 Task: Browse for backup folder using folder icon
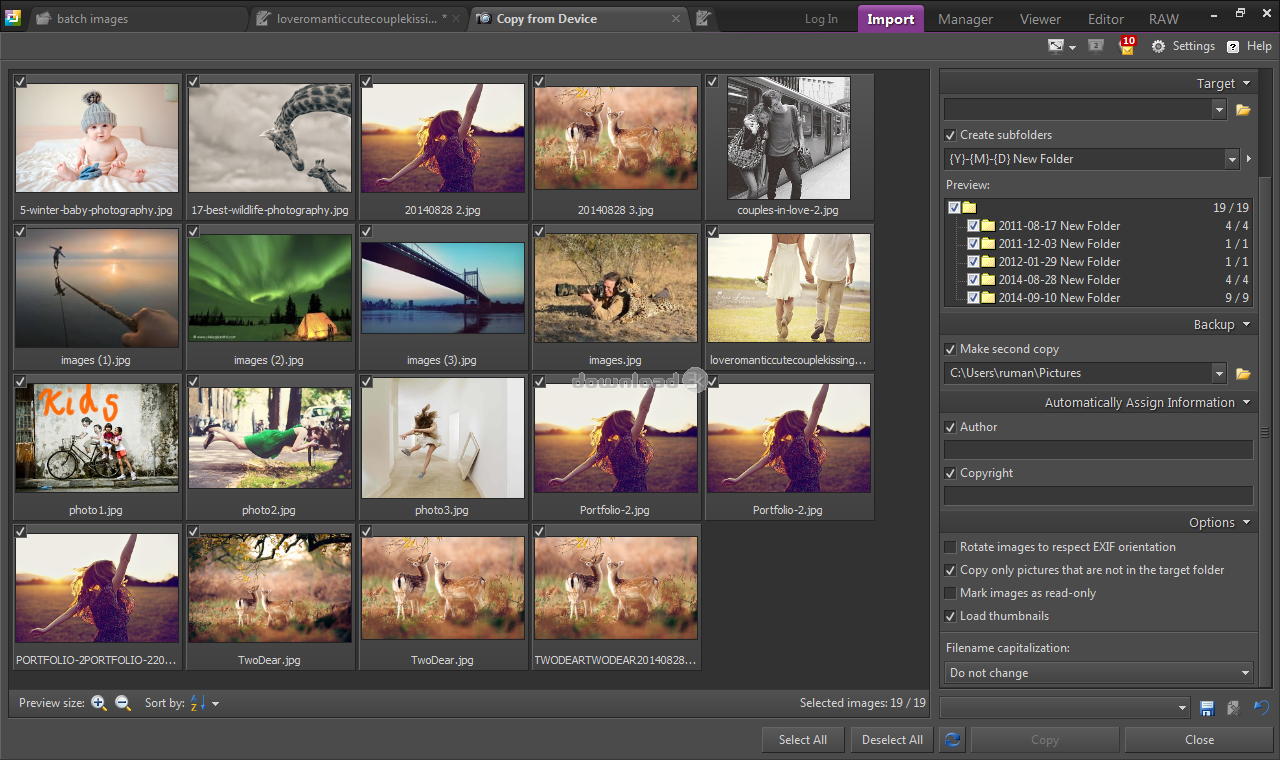(1243, 373)
